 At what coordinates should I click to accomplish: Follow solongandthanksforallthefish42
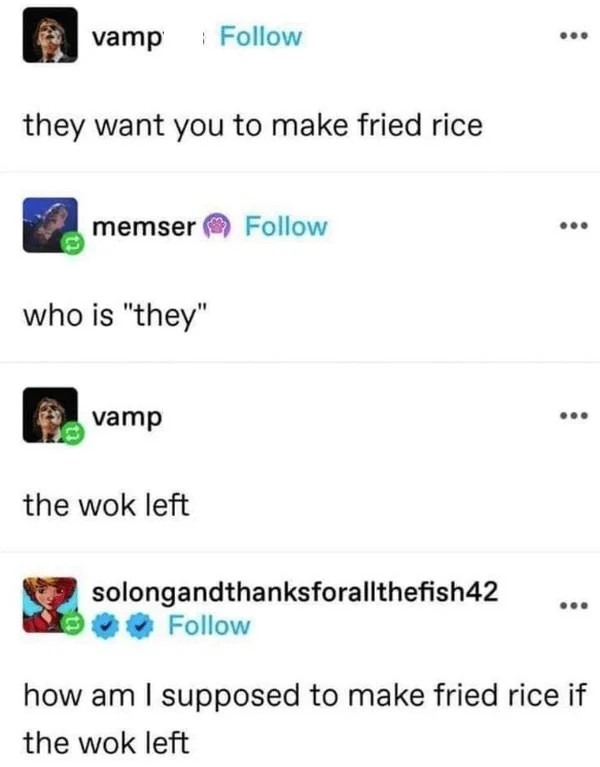pos(209,626)
